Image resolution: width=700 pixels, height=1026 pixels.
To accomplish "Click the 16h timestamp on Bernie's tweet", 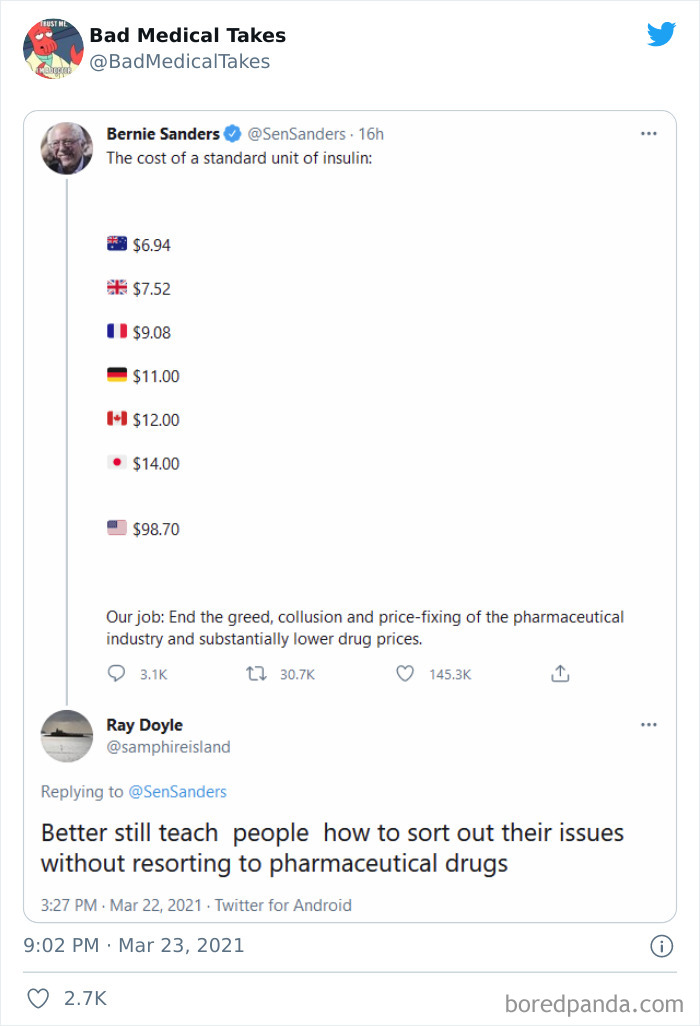I will click(x=371, y=134).
